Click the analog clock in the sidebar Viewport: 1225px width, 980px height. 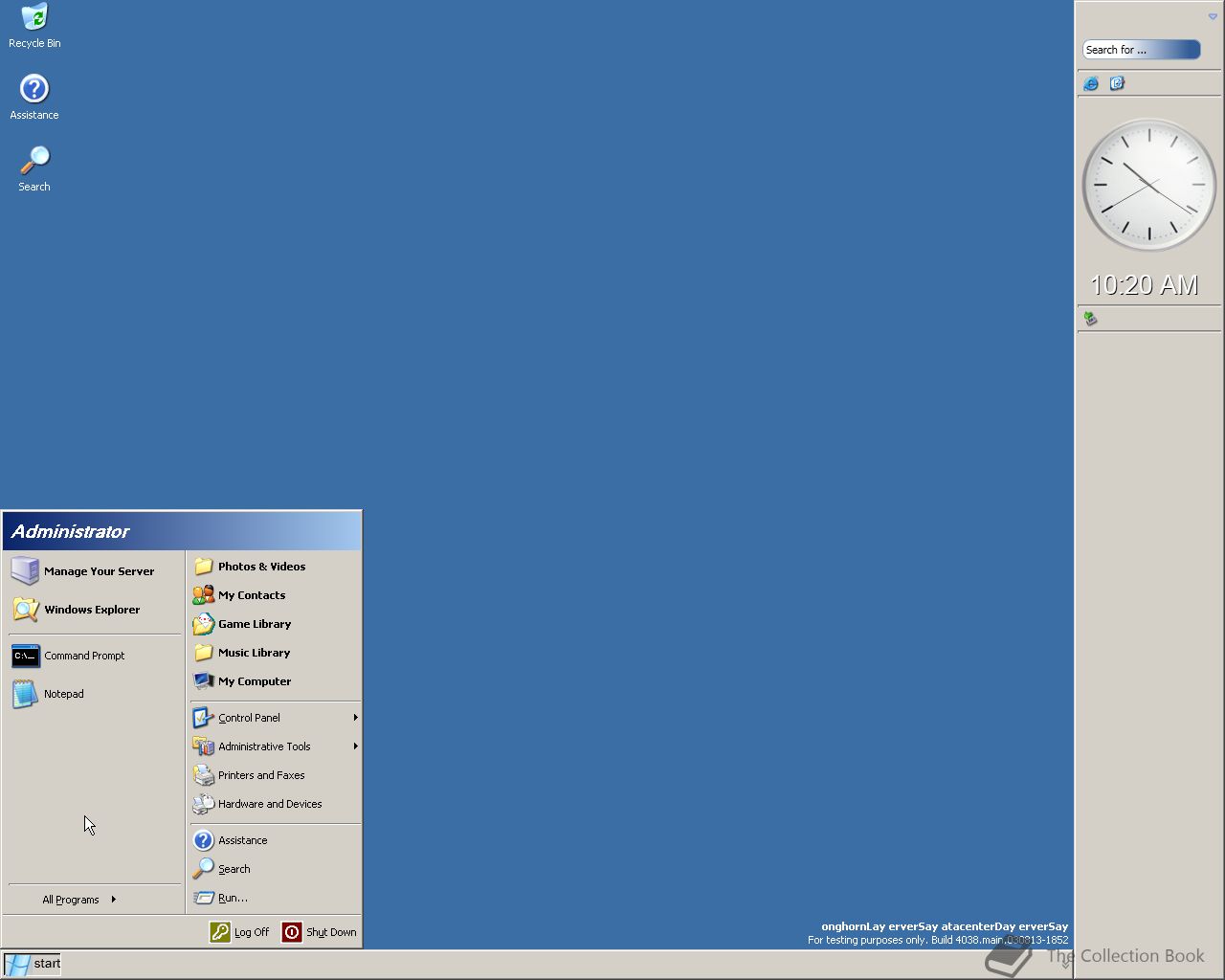[x=1148, y=185]
